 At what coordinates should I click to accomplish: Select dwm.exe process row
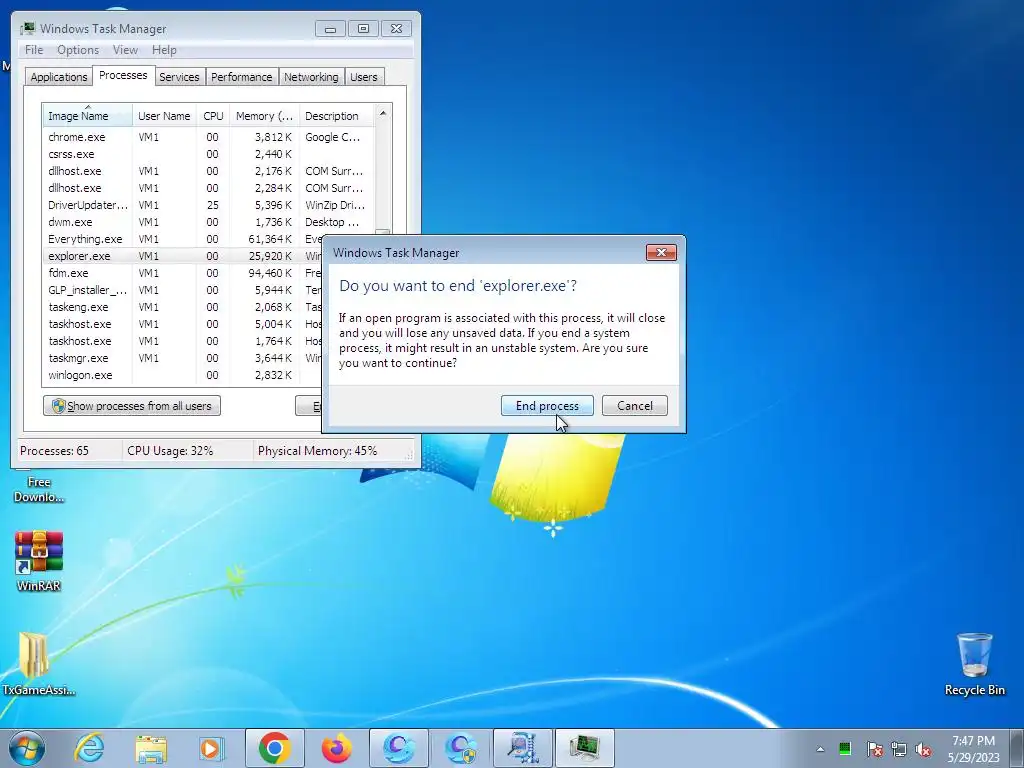[x=208, y=222]
